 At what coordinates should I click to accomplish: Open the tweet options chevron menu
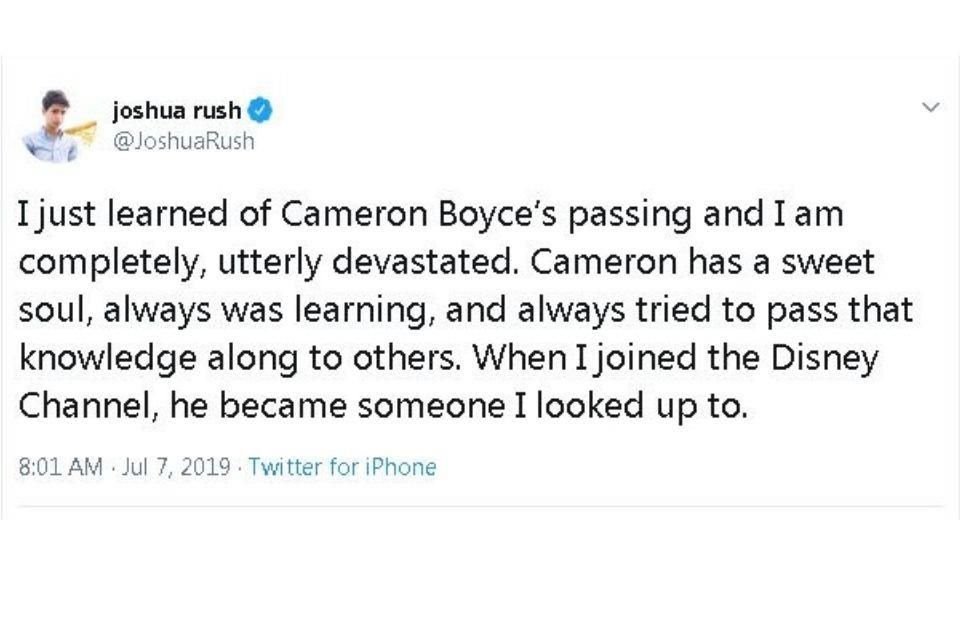tap(931, 108)
